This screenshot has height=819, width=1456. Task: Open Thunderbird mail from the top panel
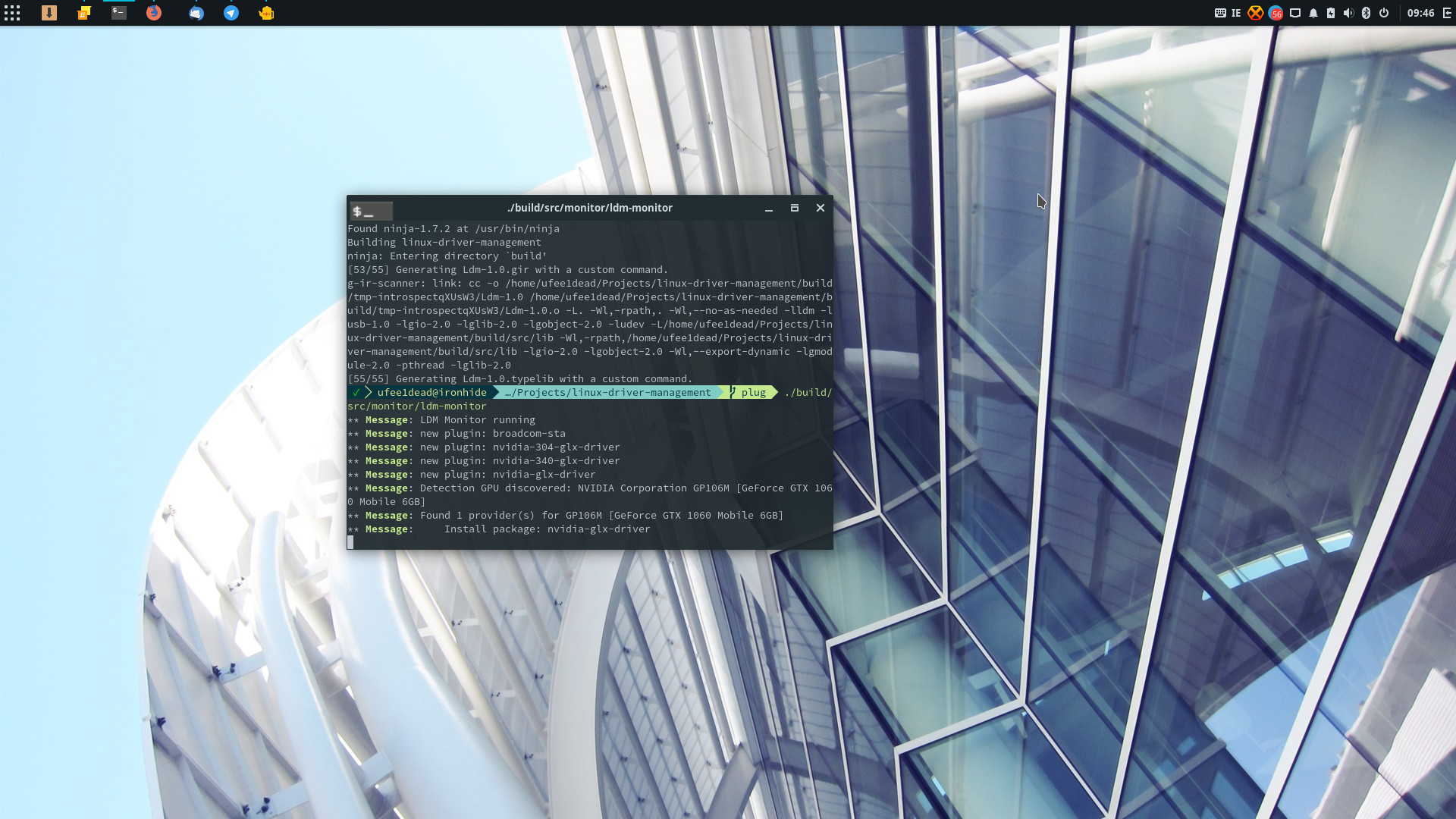pos(196,13)
